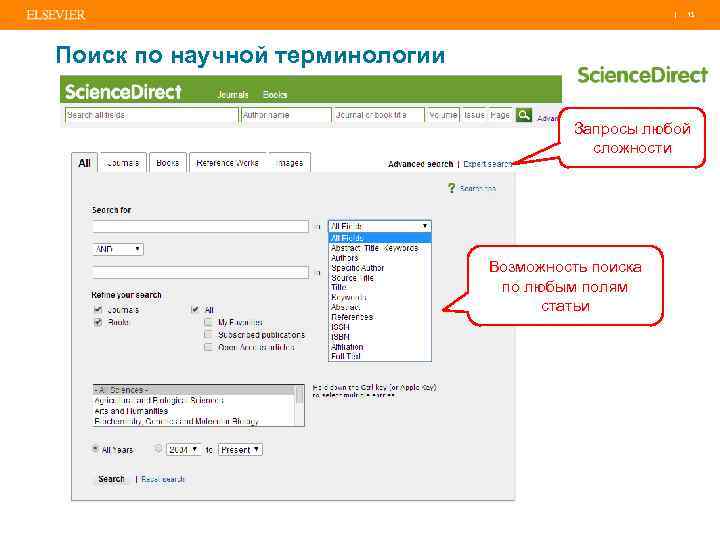
Task: Open the Advanced search link
Action: (x=420, y=164)
